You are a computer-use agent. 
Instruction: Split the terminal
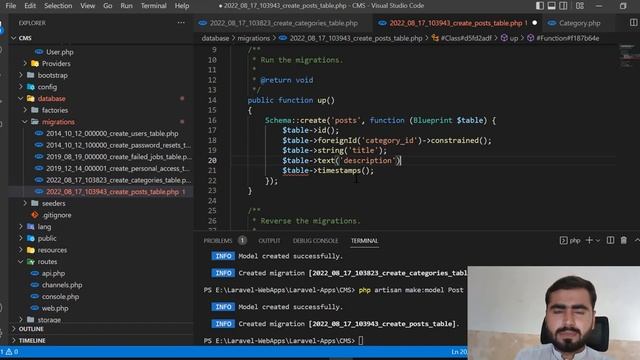click(610, 240)
